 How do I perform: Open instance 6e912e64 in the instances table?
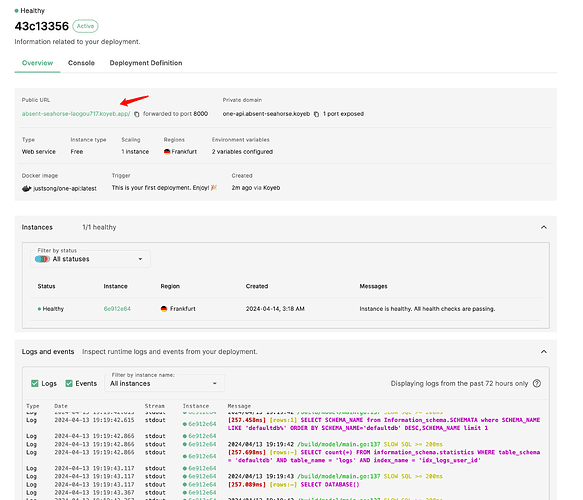coord(117,309)
